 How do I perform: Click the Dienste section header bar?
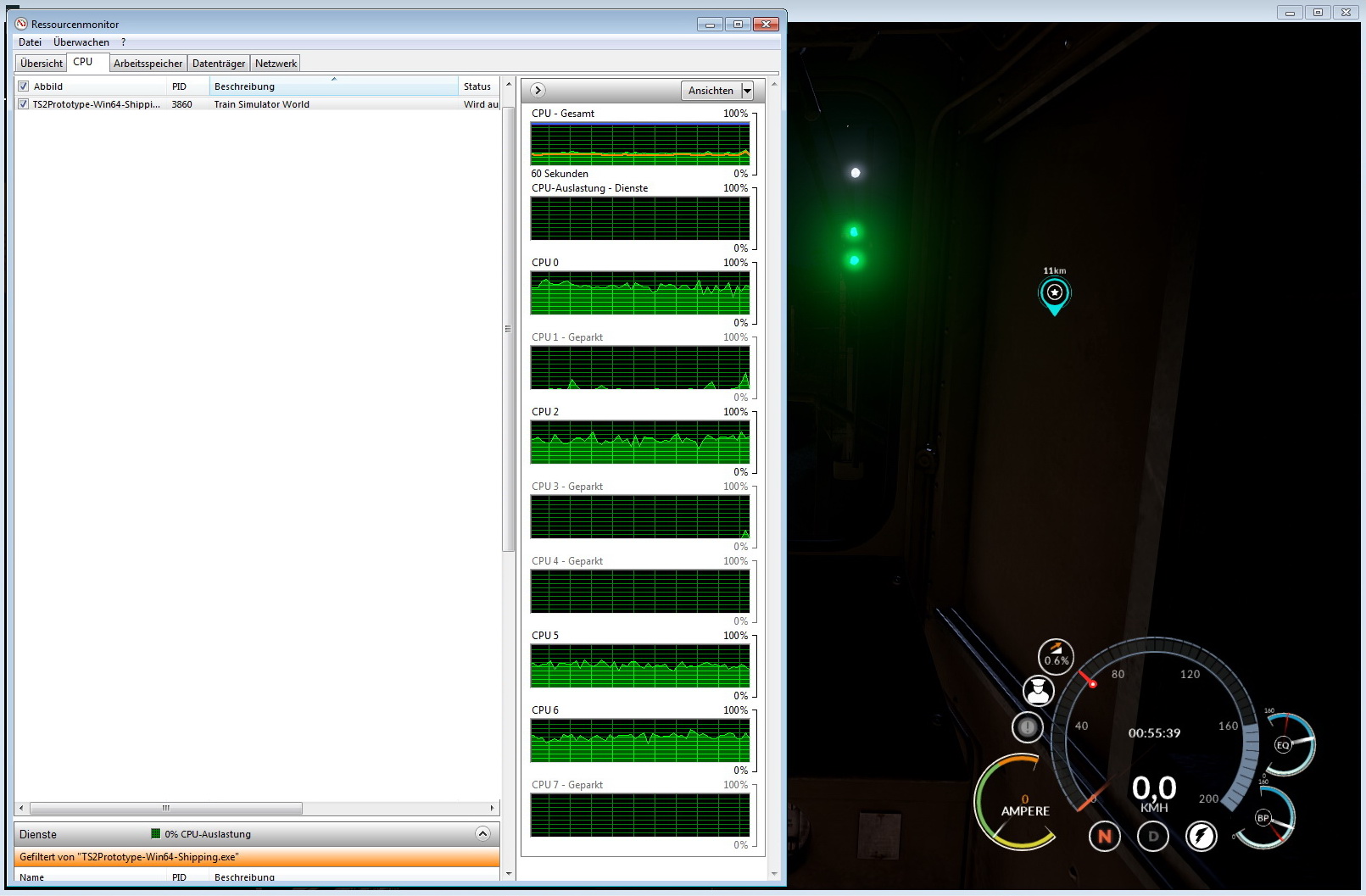tap(257, 834)
